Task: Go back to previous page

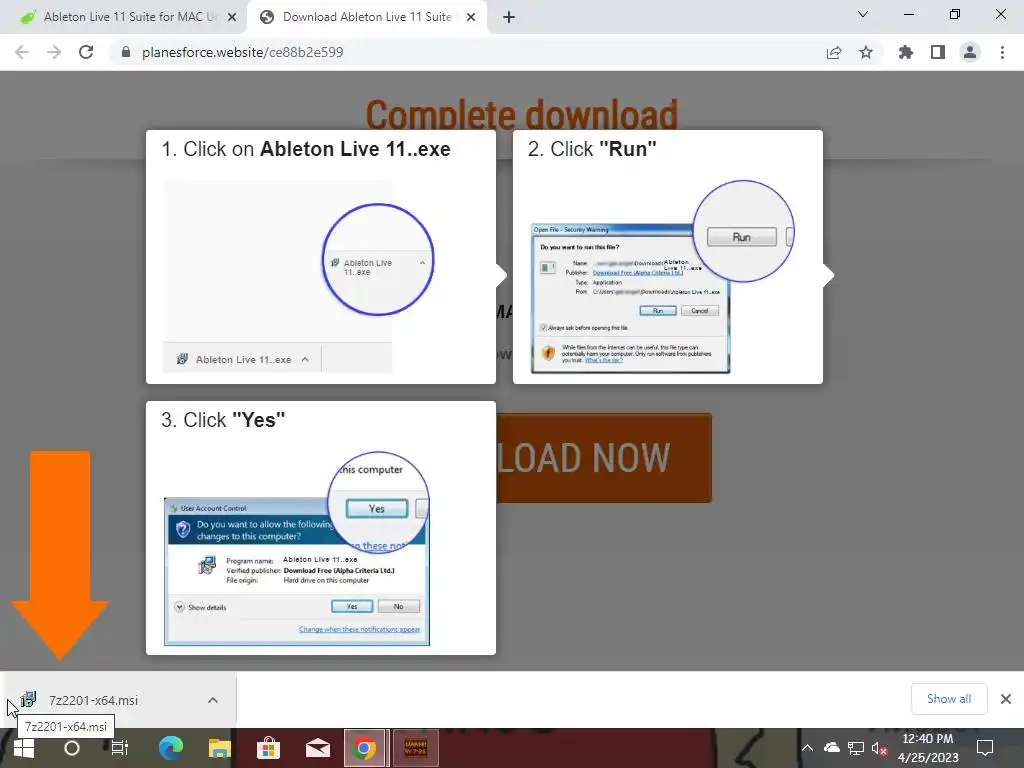Action: coord(22,52)
